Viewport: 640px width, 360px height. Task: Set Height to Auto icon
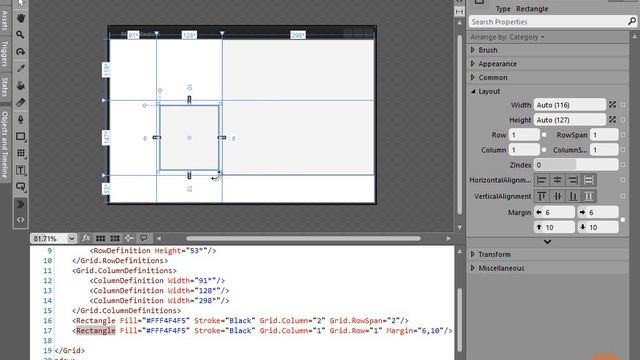pyautogui.click(x=612, y=120)
